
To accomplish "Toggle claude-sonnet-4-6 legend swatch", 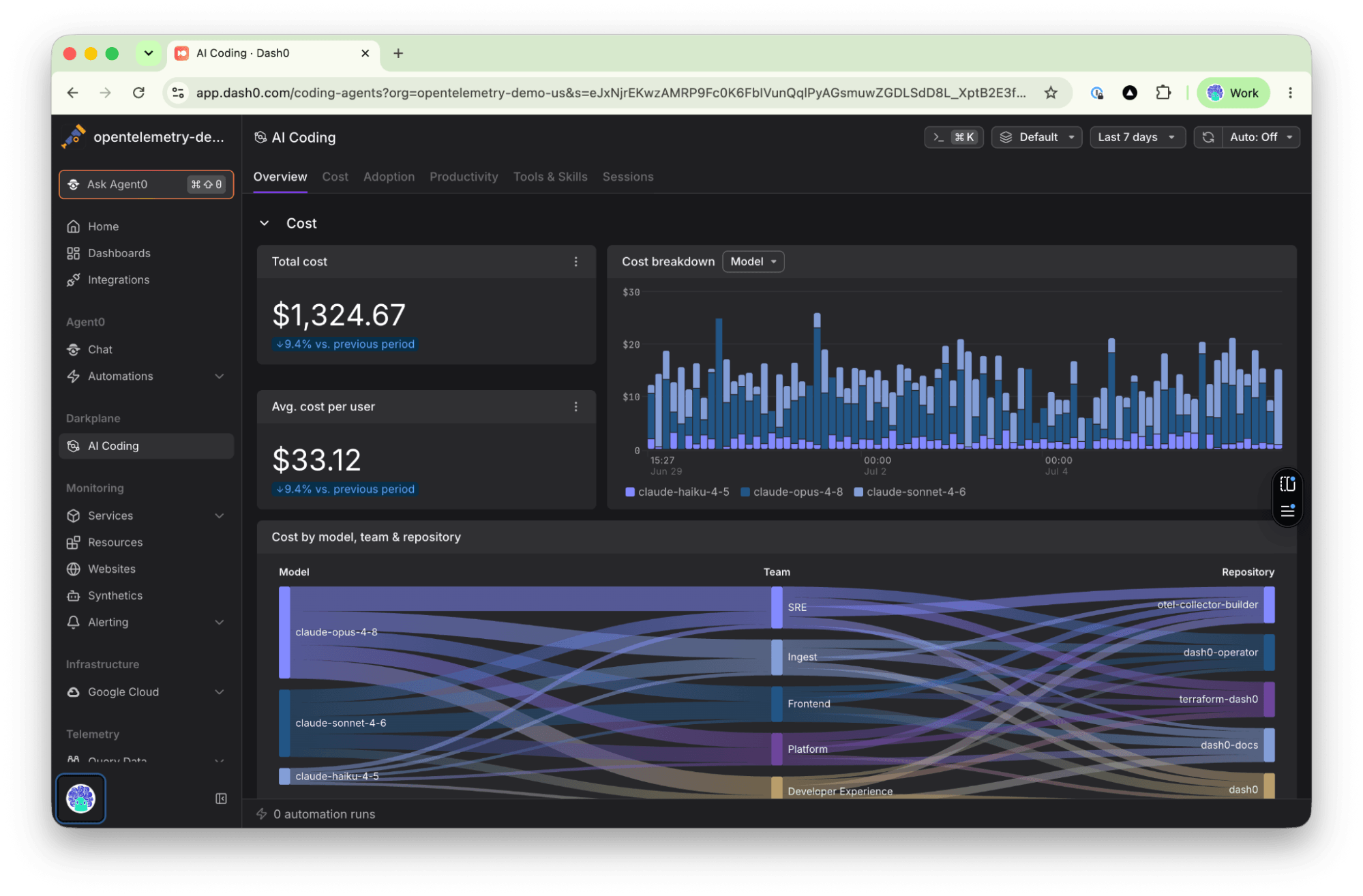I will pyautogui.click(x=858, y=492).
